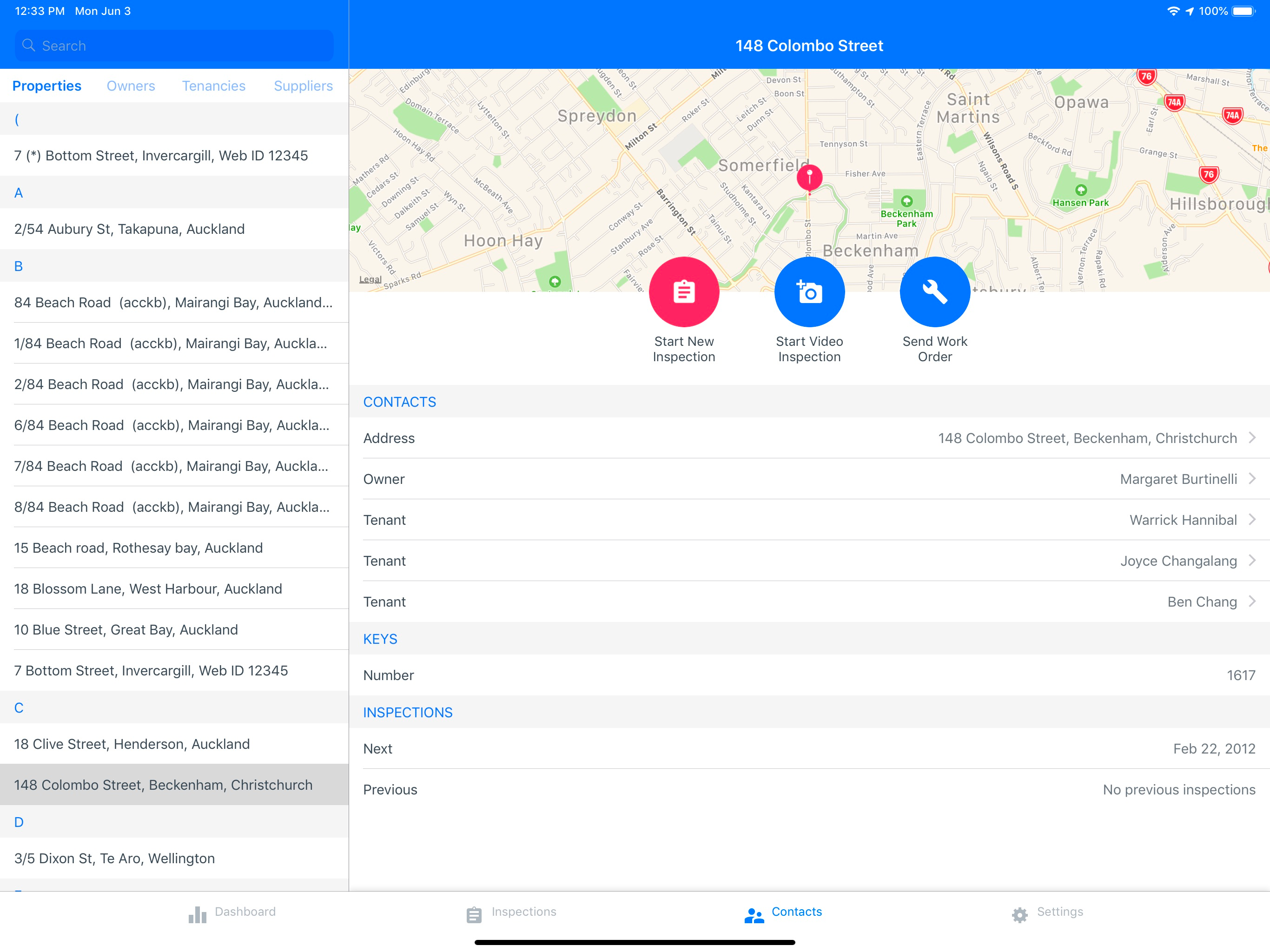The image size is (1270, 952).
Task: Select 6/84 Beach Road property
Action: click(174, 425)
